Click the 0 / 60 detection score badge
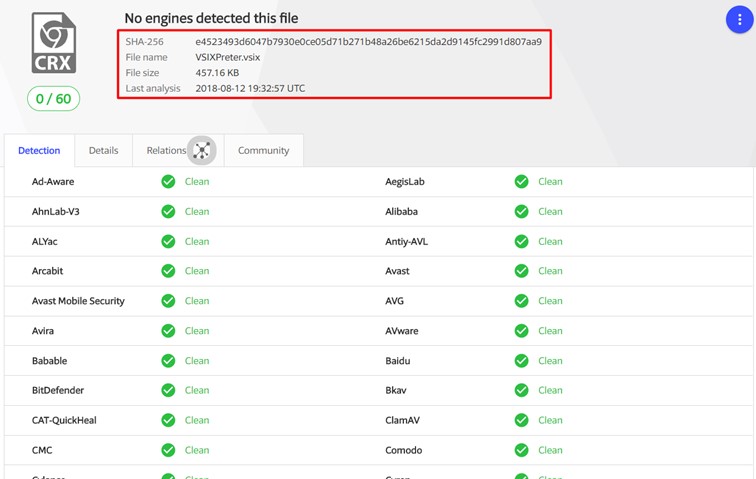The height and width of the screenshot is (479, 756). (x=54, y=99)
